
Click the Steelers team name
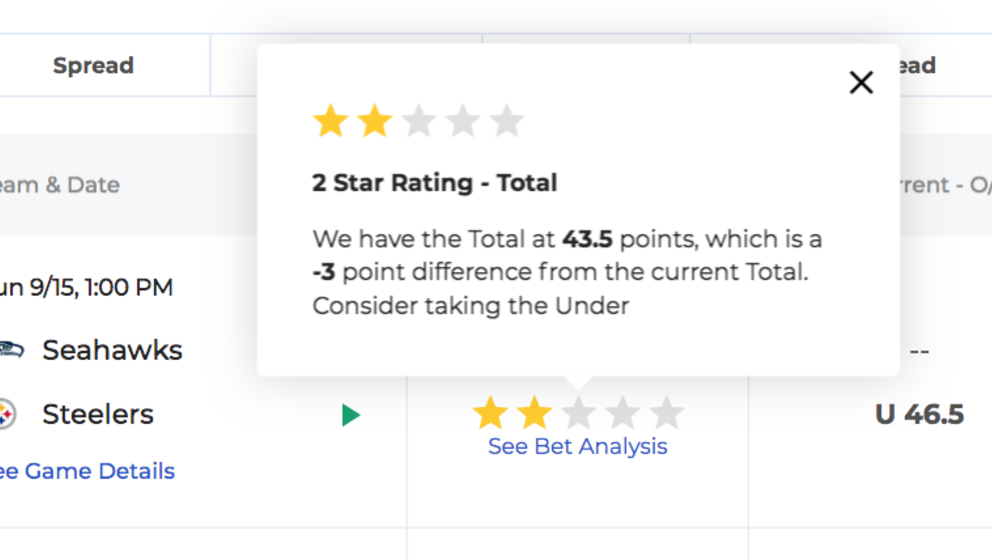[x=98, y=414]
